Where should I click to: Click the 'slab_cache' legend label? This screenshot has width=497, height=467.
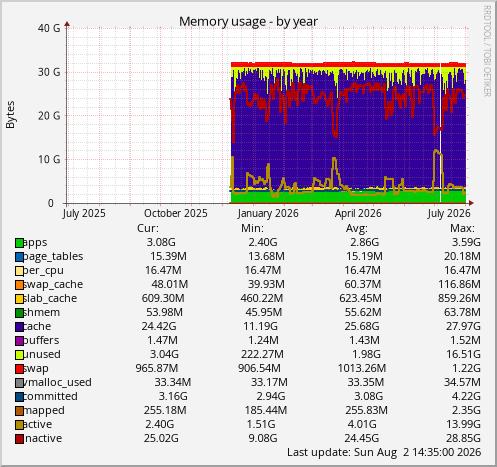pyautogui.click(x=50, y=299)
